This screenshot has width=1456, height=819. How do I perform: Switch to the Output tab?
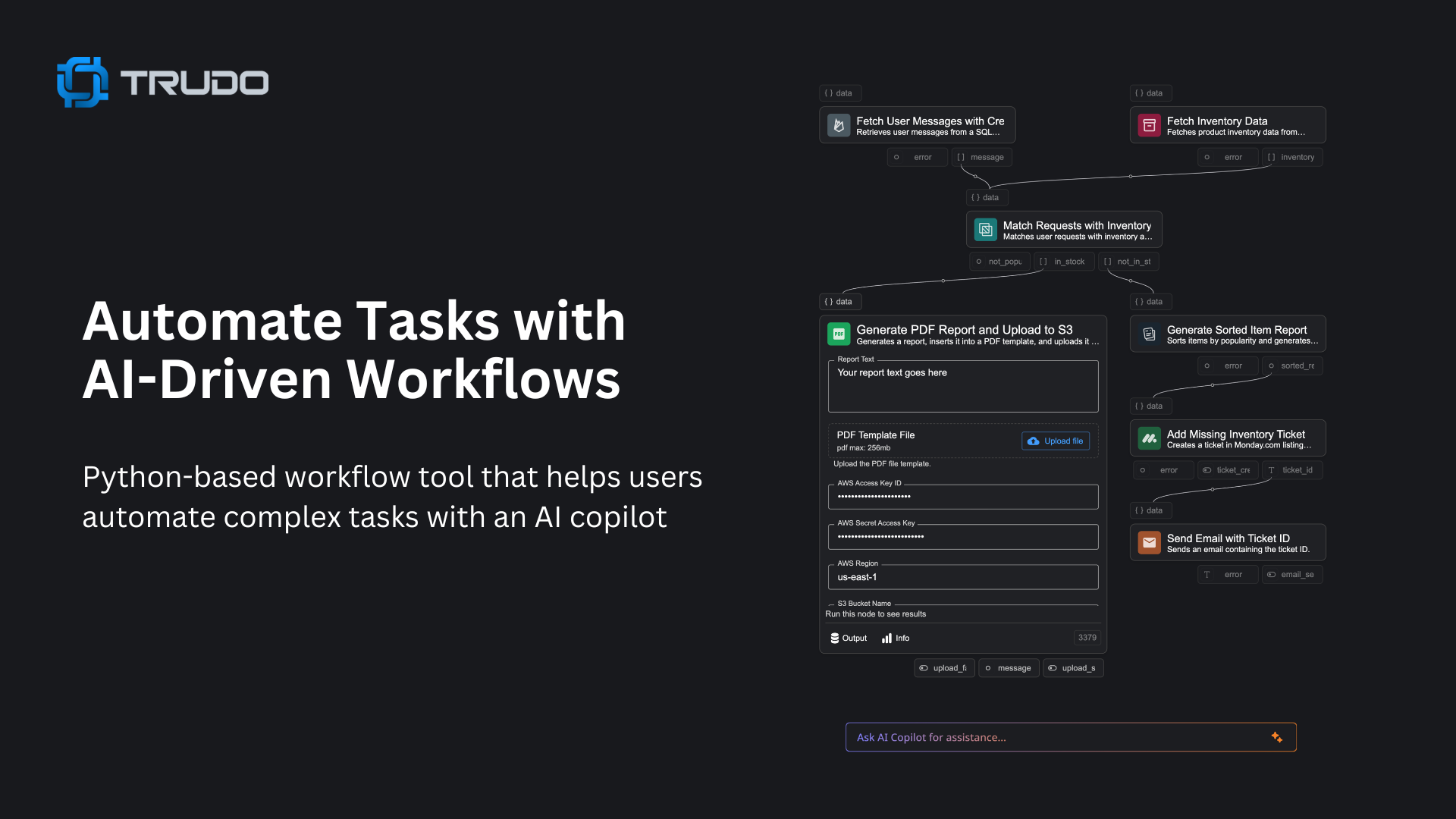[848, 638]
